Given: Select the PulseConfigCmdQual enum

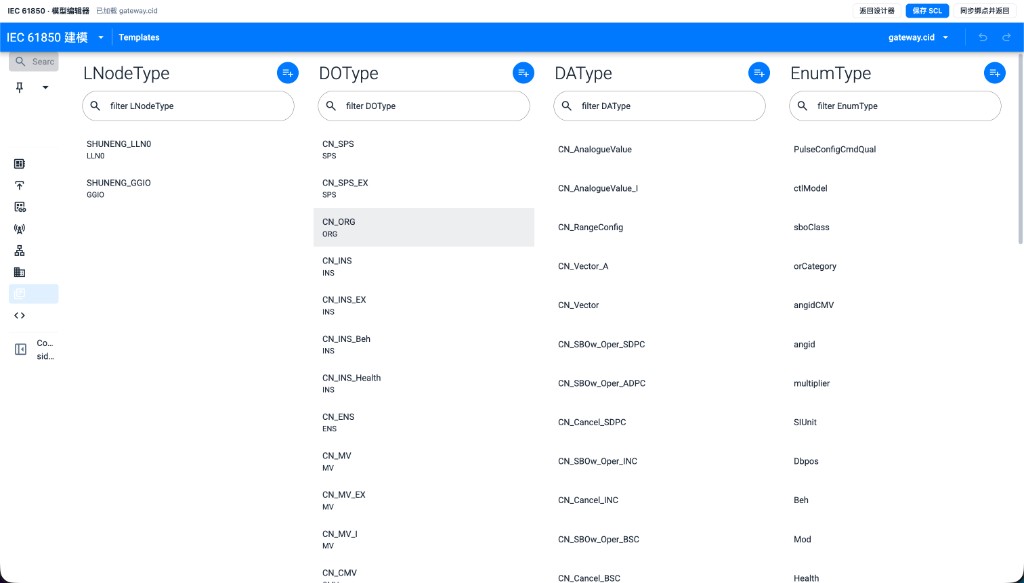Looking at the screenshot, I should (x=895, y=150).
